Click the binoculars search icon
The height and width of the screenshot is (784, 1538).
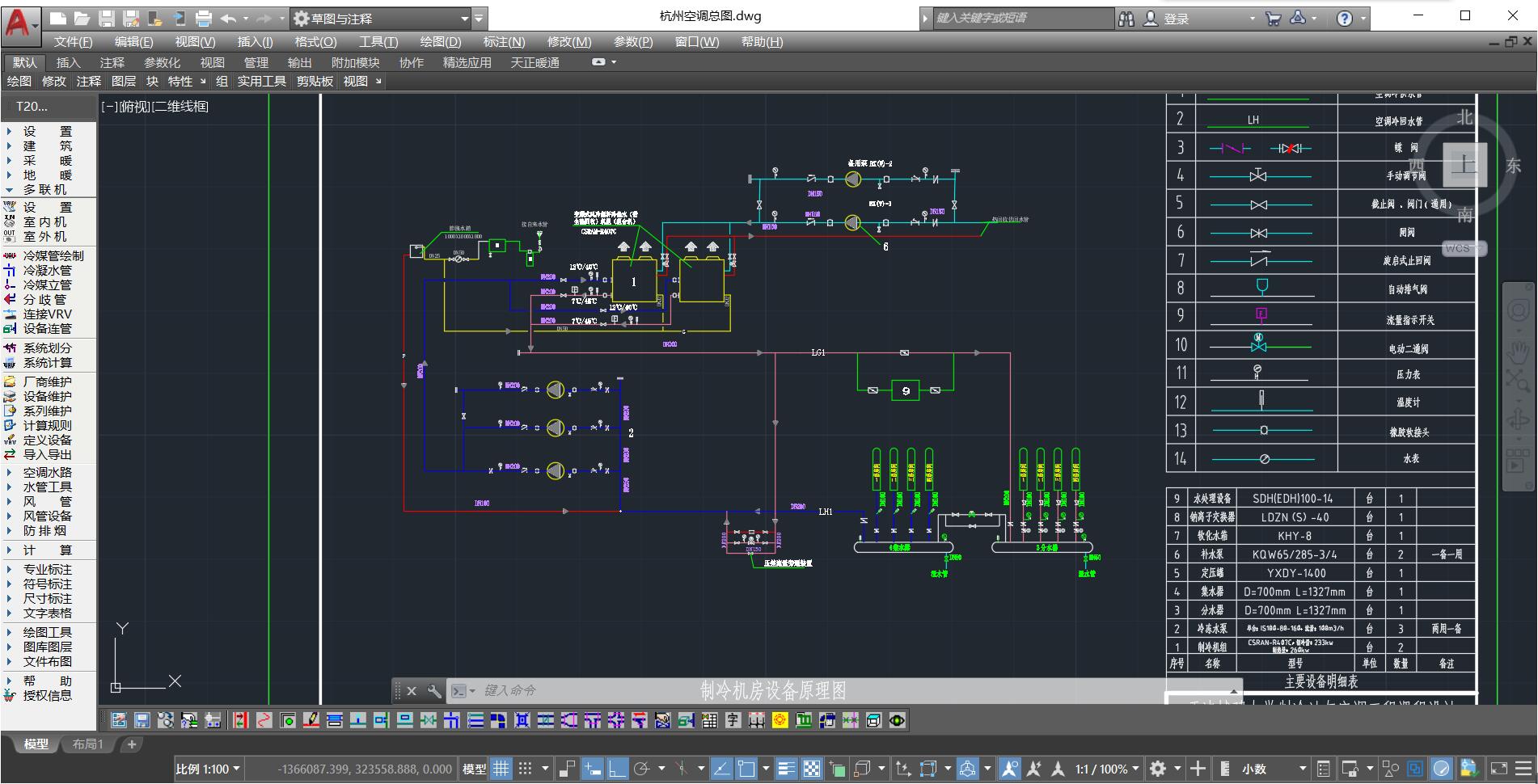(x=1126, y=18)
